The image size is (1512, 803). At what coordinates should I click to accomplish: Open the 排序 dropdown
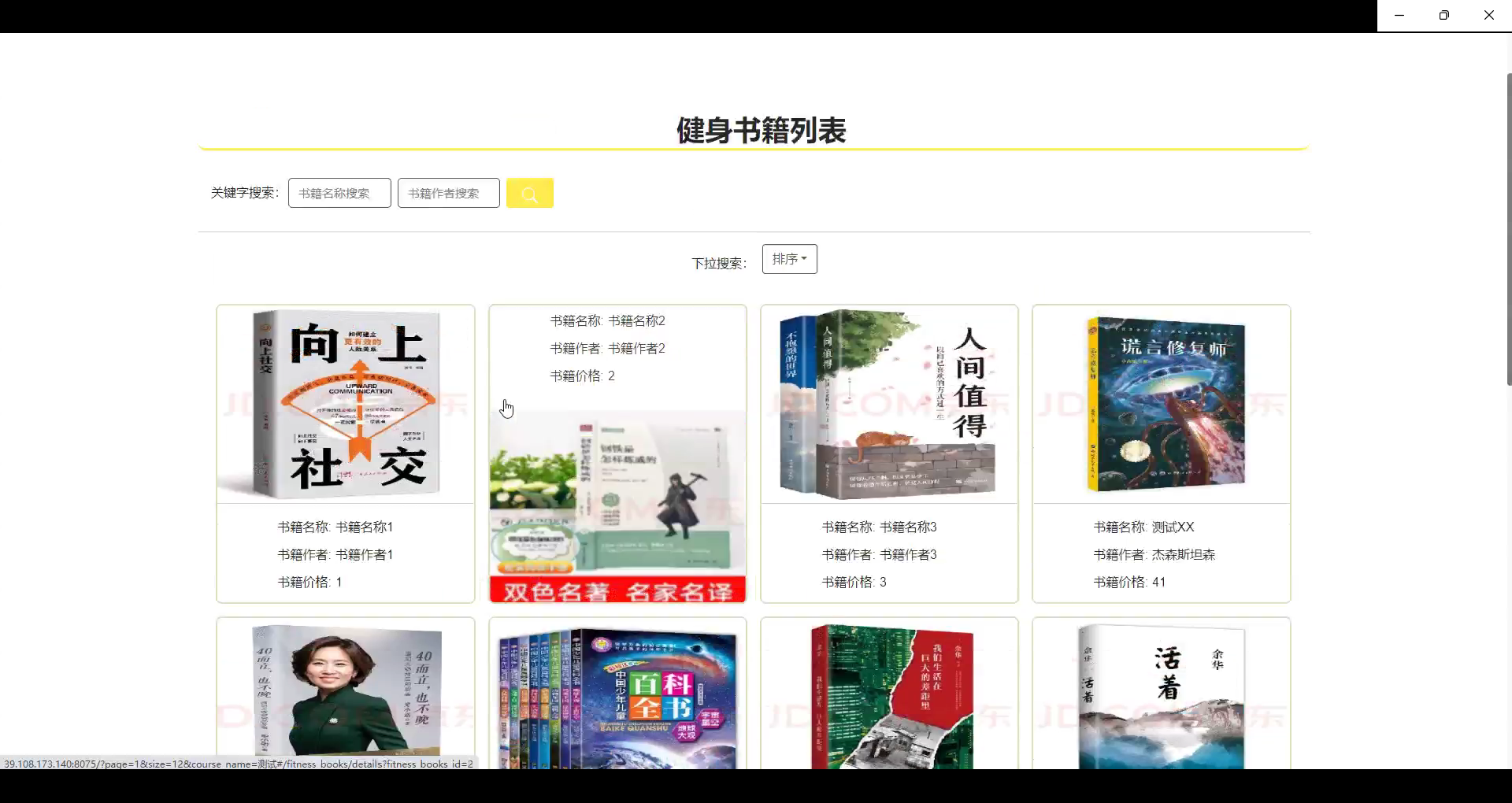pos(789,259)
